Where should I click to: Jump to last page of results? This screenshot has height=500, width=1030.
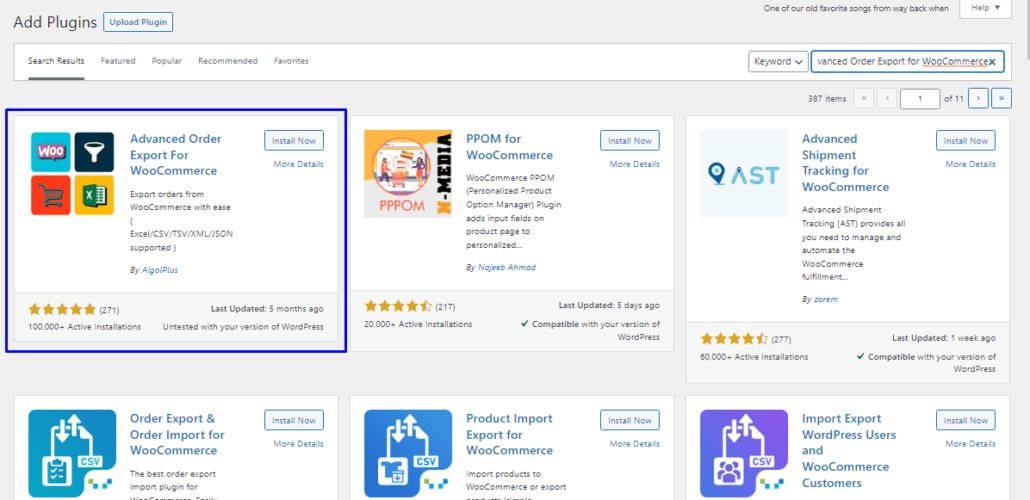click(1001, 98)
